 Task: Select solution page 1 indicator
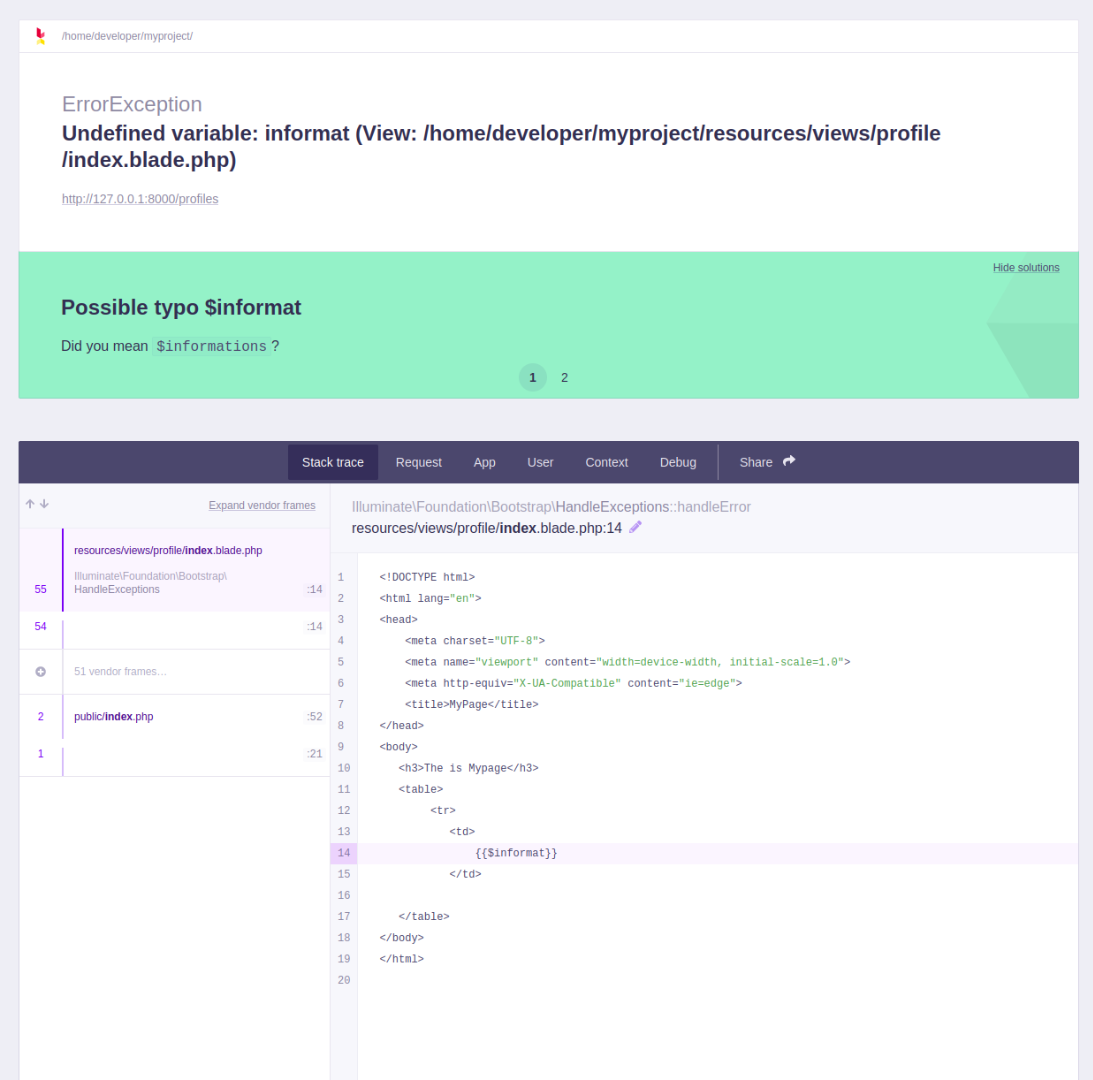click(x=532, y=377)
